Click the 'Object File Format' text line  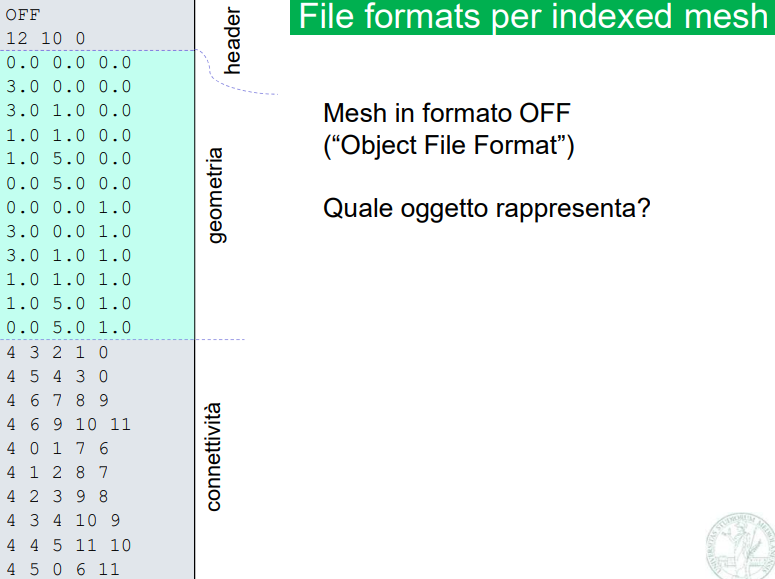(449, 145)
